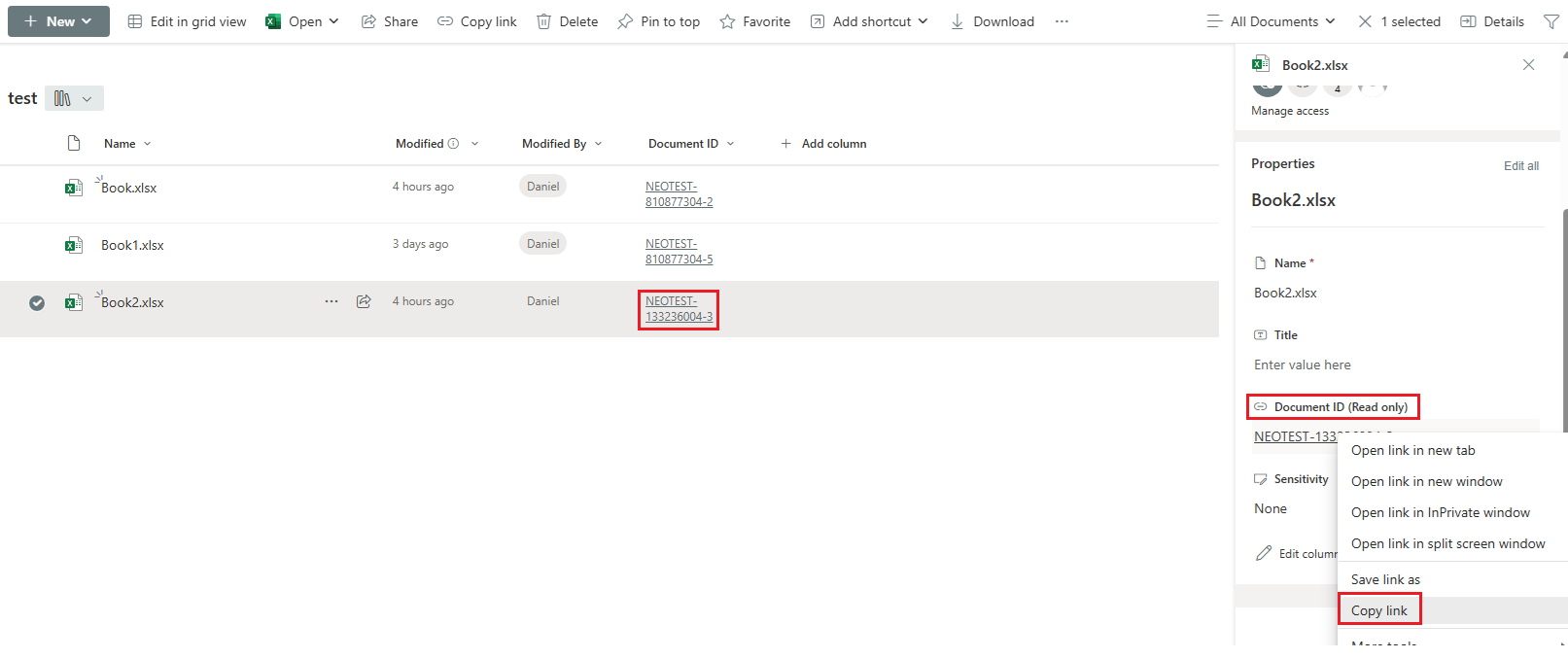Click Manage access in details pane
Image resolution: width=1568 pixels, height=659 pixels.
[1290, 111]
